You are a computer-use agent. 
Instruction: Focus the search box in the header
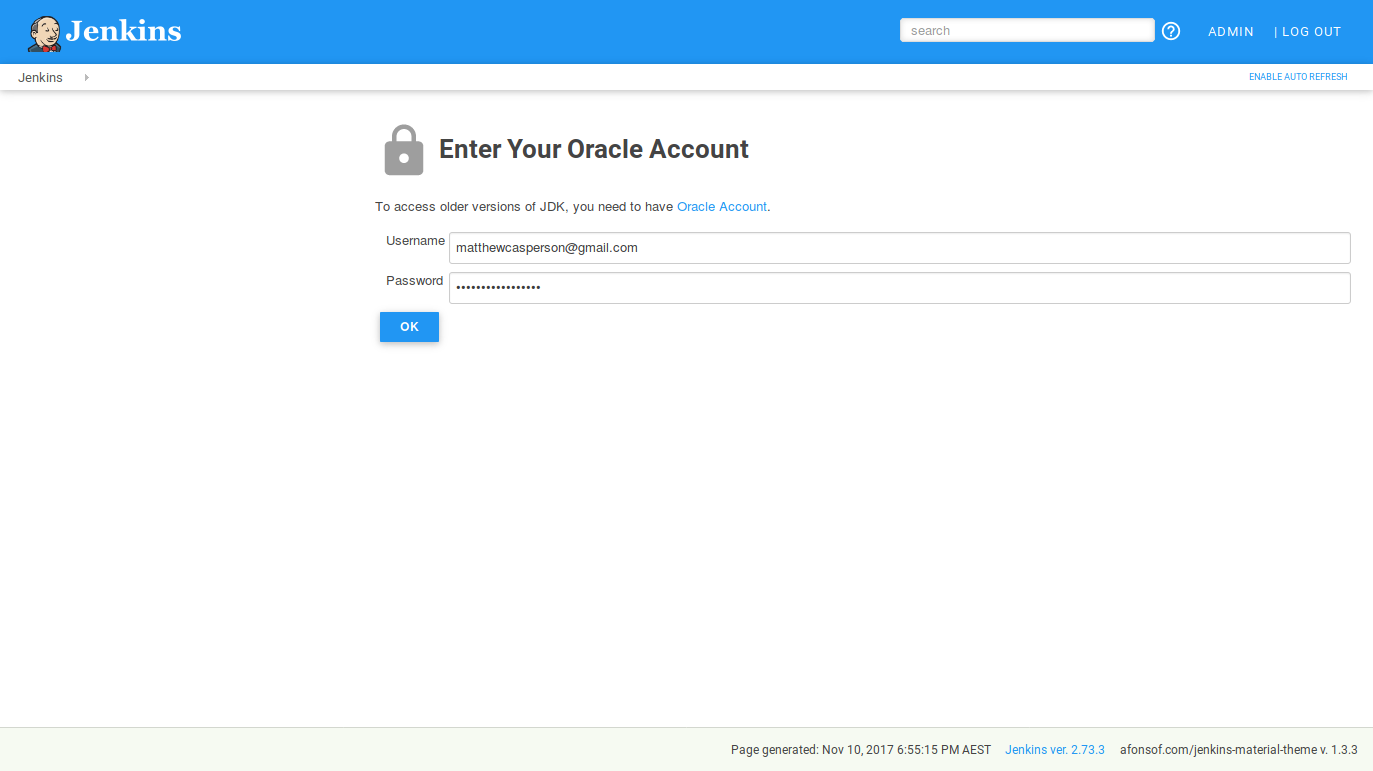coord(1026,29)
